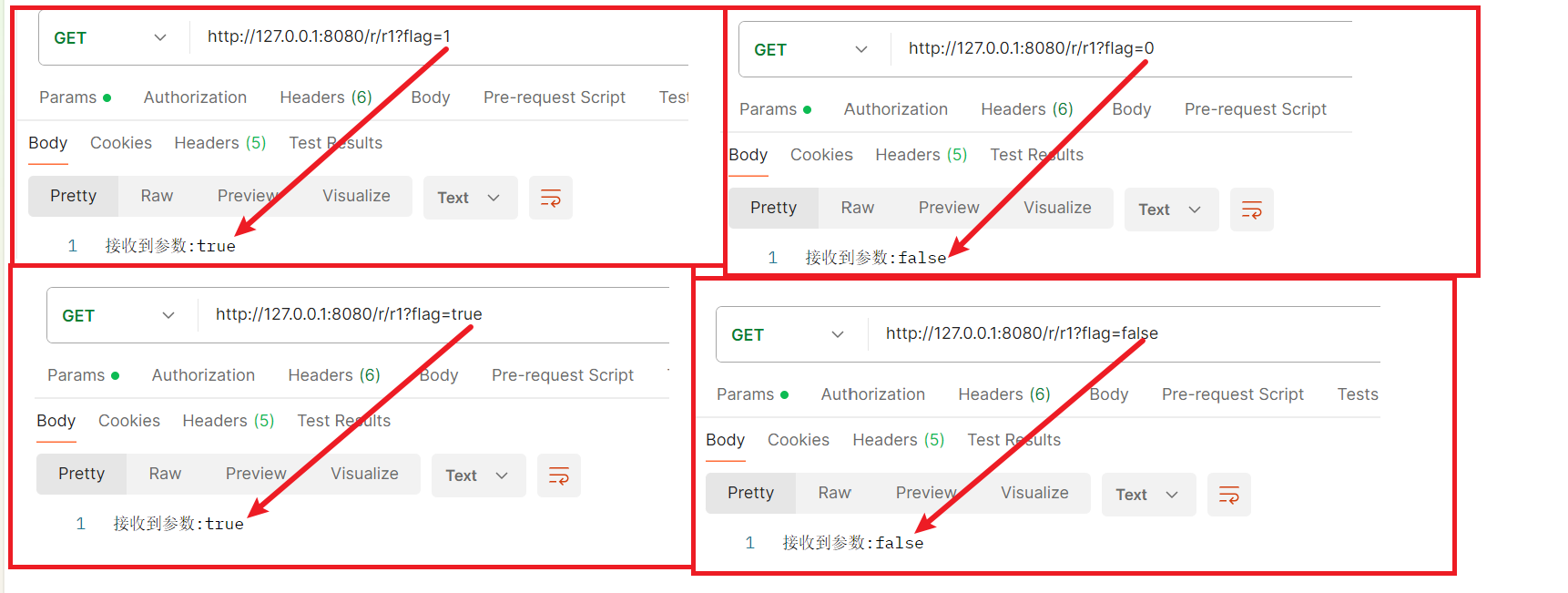The height and width of the screenshot is (593, 1568).
Task: Show Headers (6) tab in flag=0 request
Action: [x=1027, y=109]
